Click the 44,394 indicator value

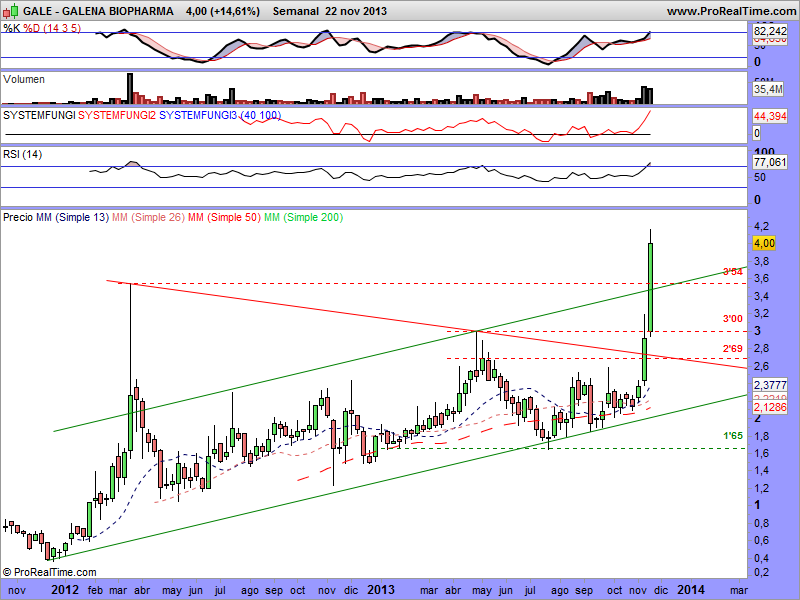pos(770,116)
